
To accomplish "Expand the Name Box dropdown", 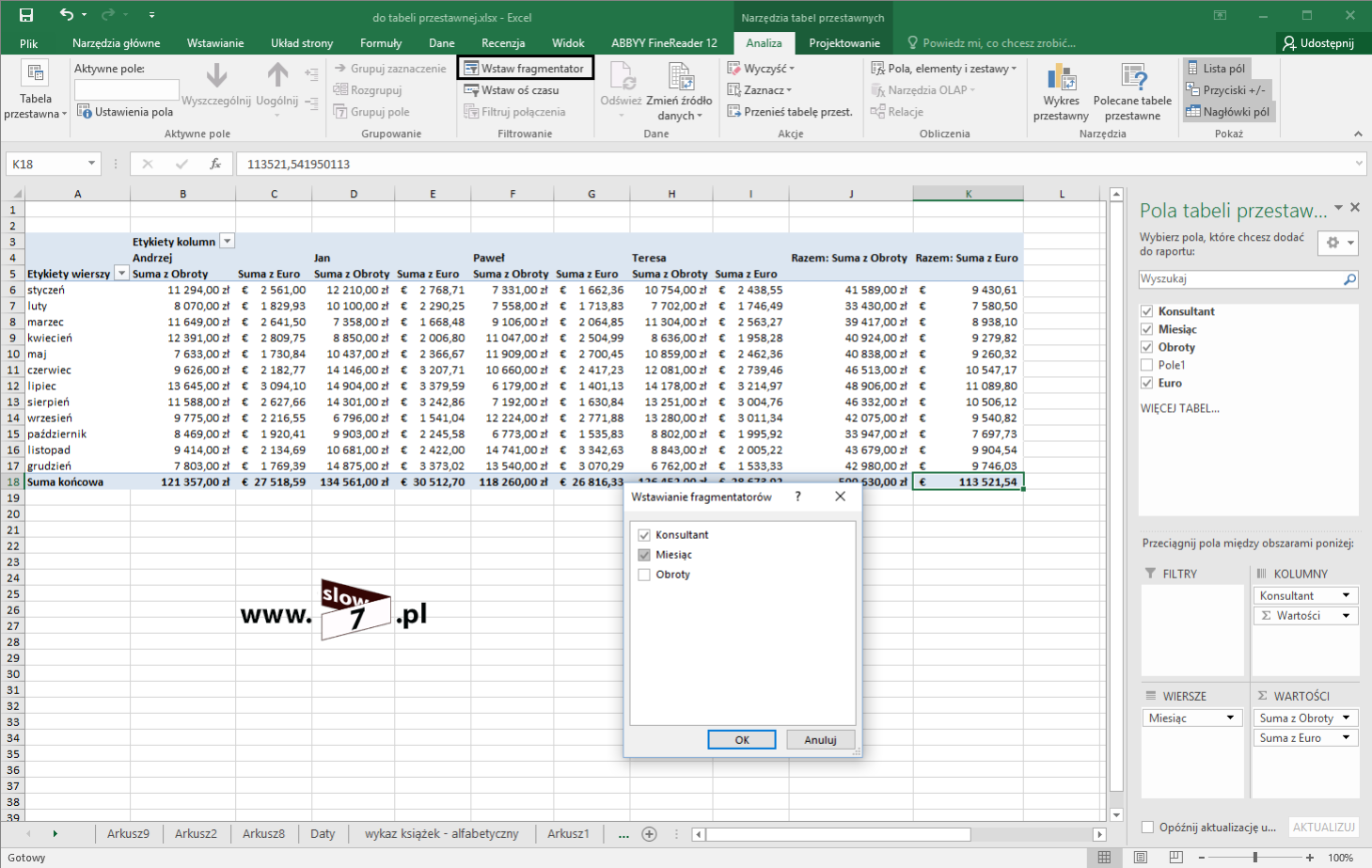I will pos(91,164).
